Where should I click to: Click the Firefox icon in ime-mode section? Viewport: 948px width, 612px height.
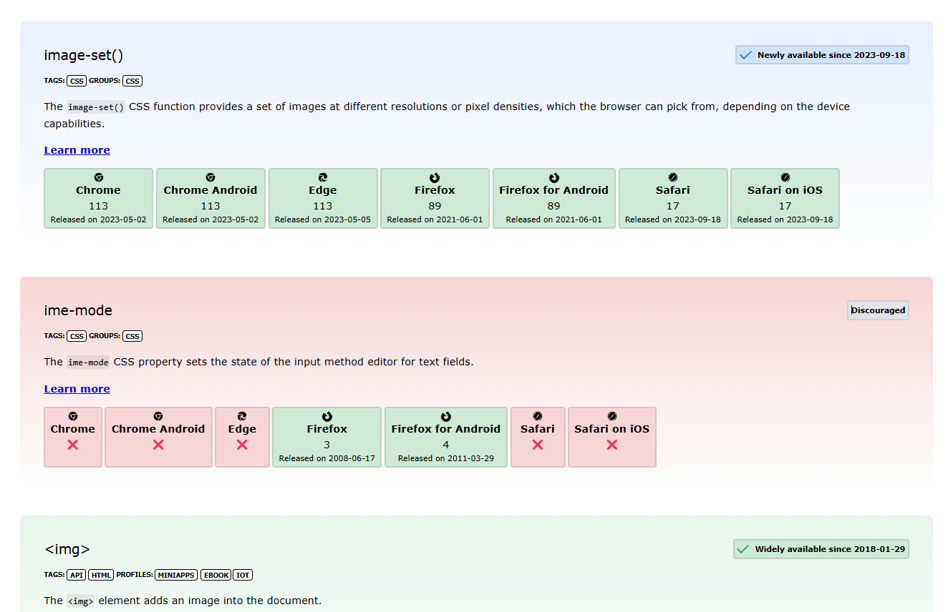[326, 416]
